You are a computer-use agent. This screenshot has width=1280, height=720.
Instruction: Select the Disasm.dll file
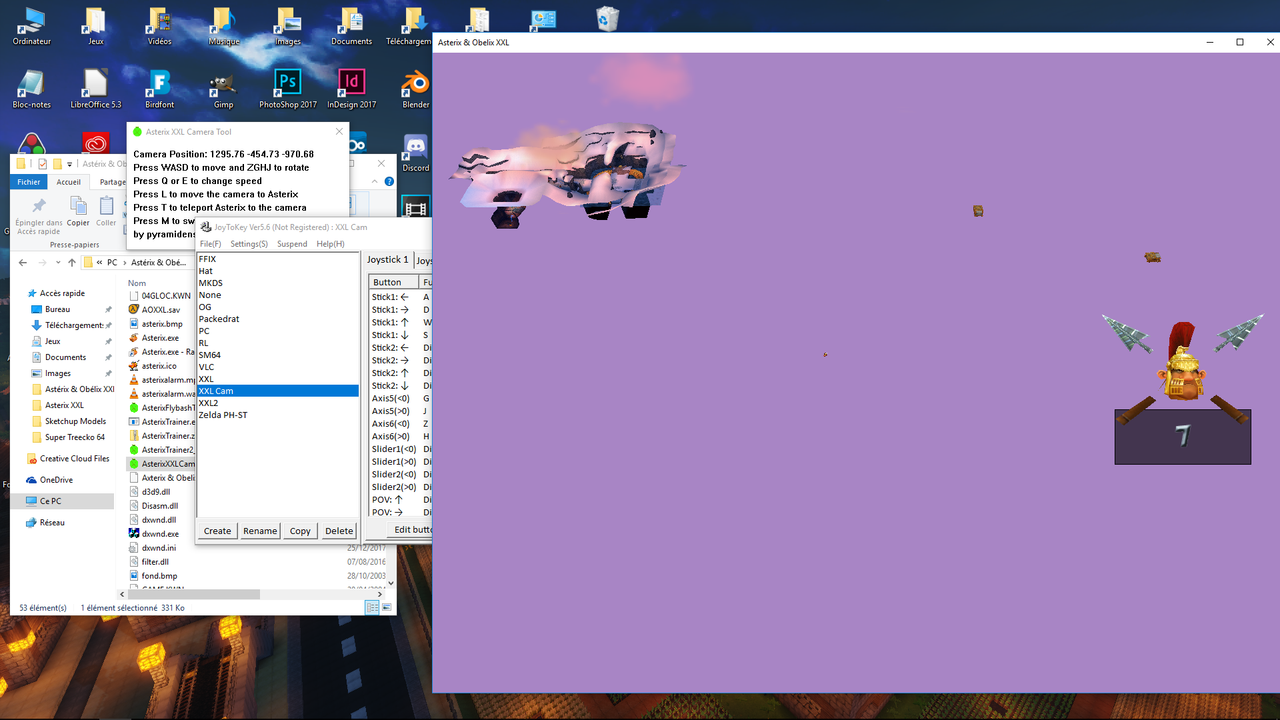[x=159, y=506]
